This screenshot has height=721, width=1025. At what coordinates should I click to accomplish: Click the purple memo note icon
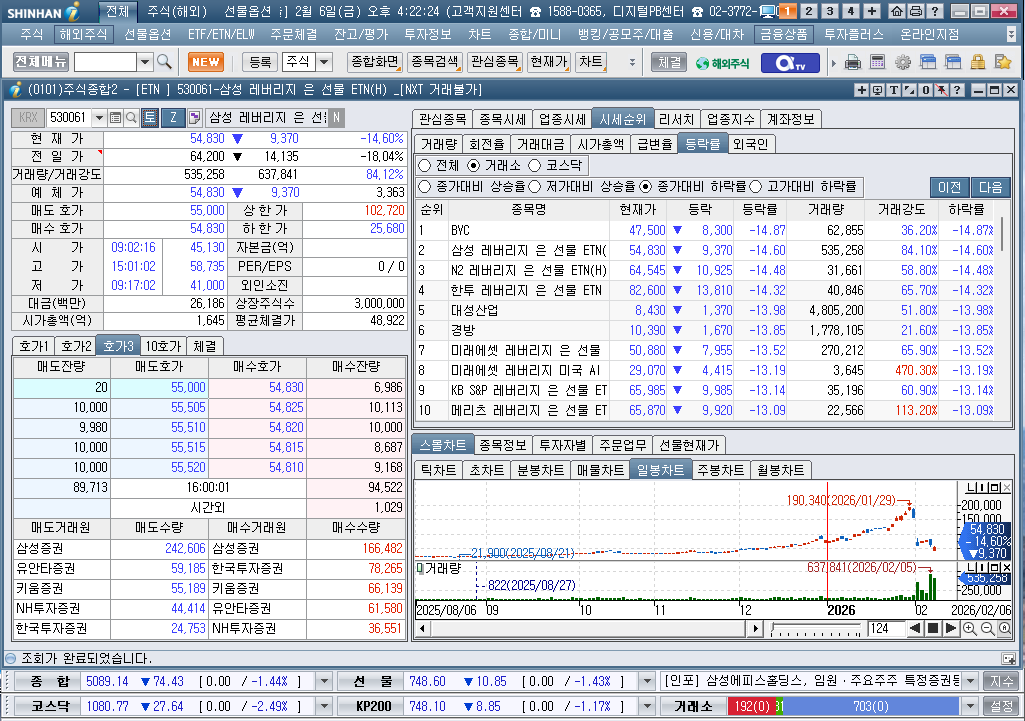click(194, 118)
